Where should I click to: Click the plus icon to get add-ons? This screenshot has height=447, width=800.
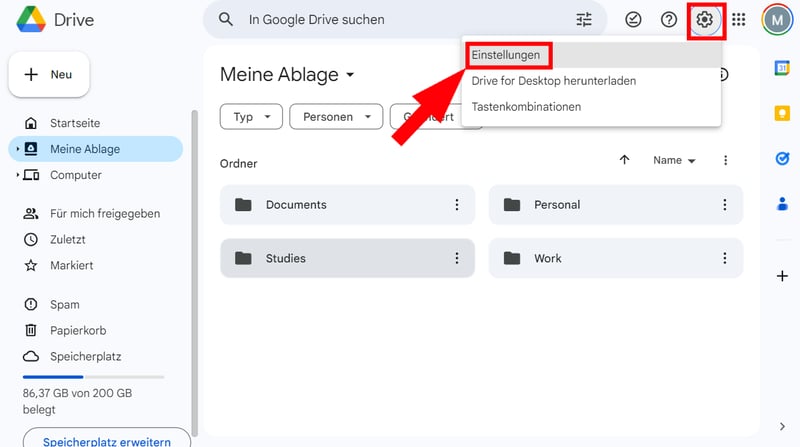point(782,276)
